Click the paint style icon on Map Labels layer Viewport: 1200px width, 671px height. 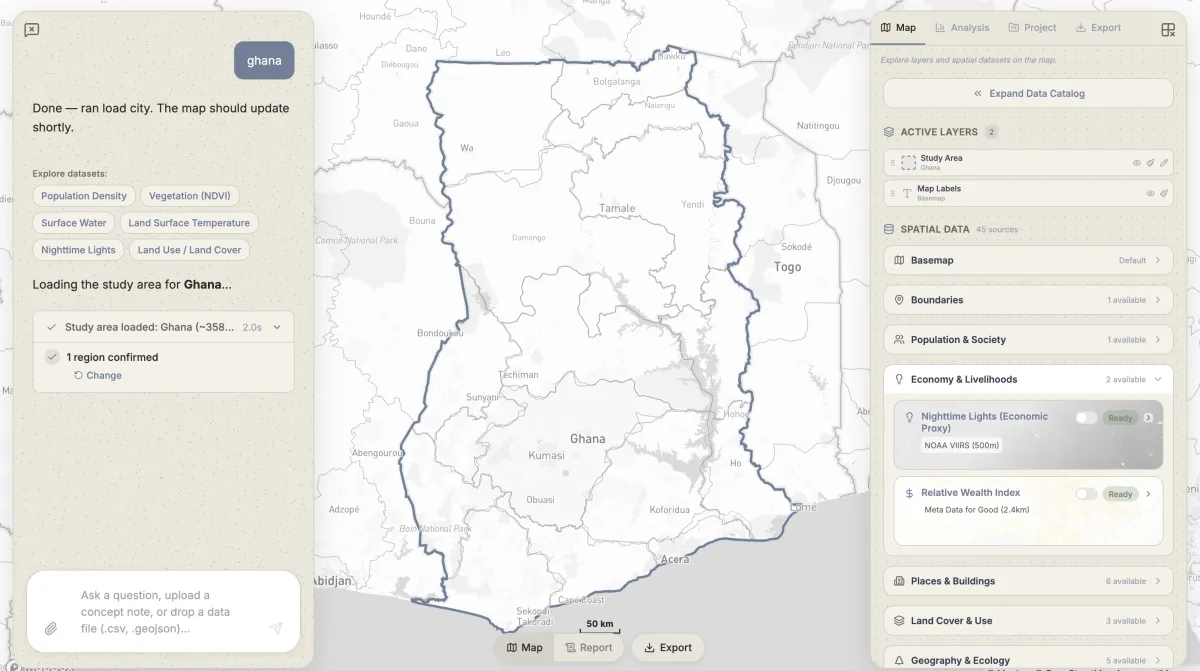tap(1164, 193)
